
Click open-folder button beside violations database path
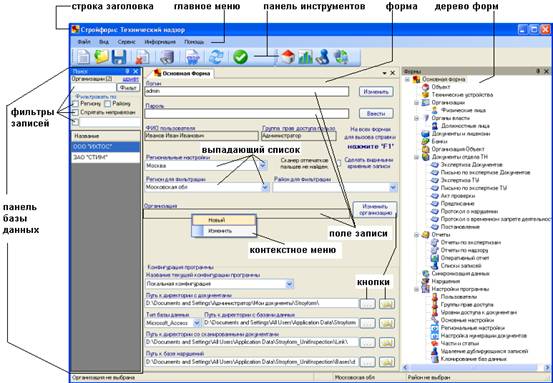pos(387,362)
